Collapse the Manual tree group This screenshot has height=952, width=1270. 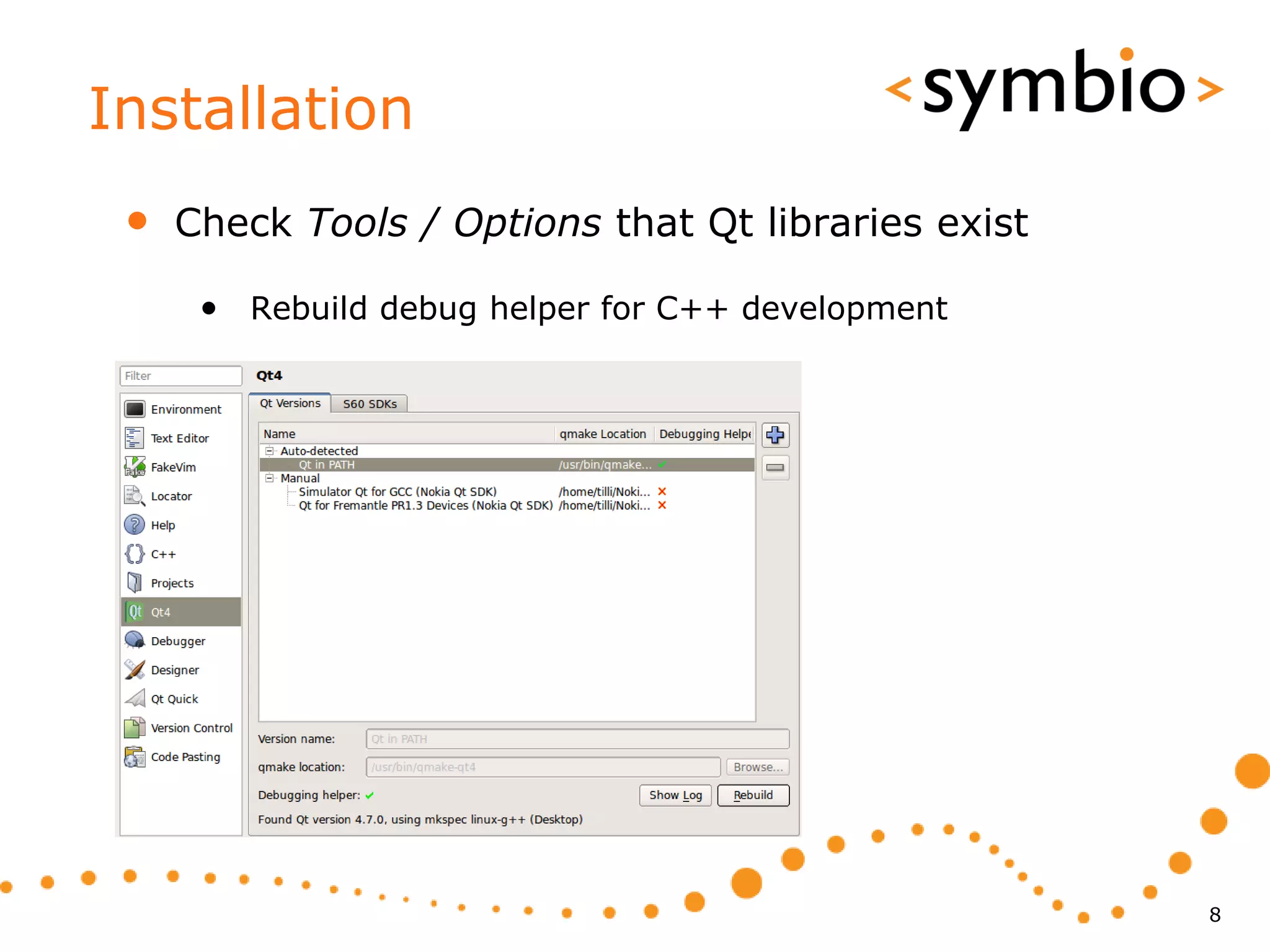[x=270, y=478]
